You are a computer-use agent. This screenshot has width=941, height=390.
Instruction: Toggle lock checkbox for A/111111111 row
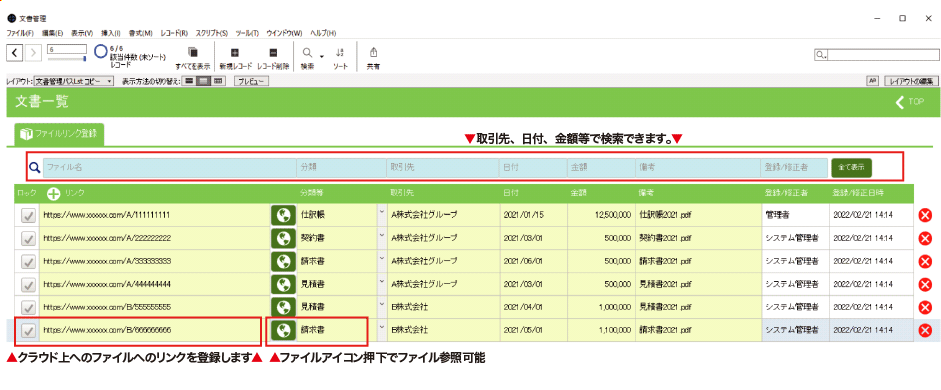coord(28,215)
